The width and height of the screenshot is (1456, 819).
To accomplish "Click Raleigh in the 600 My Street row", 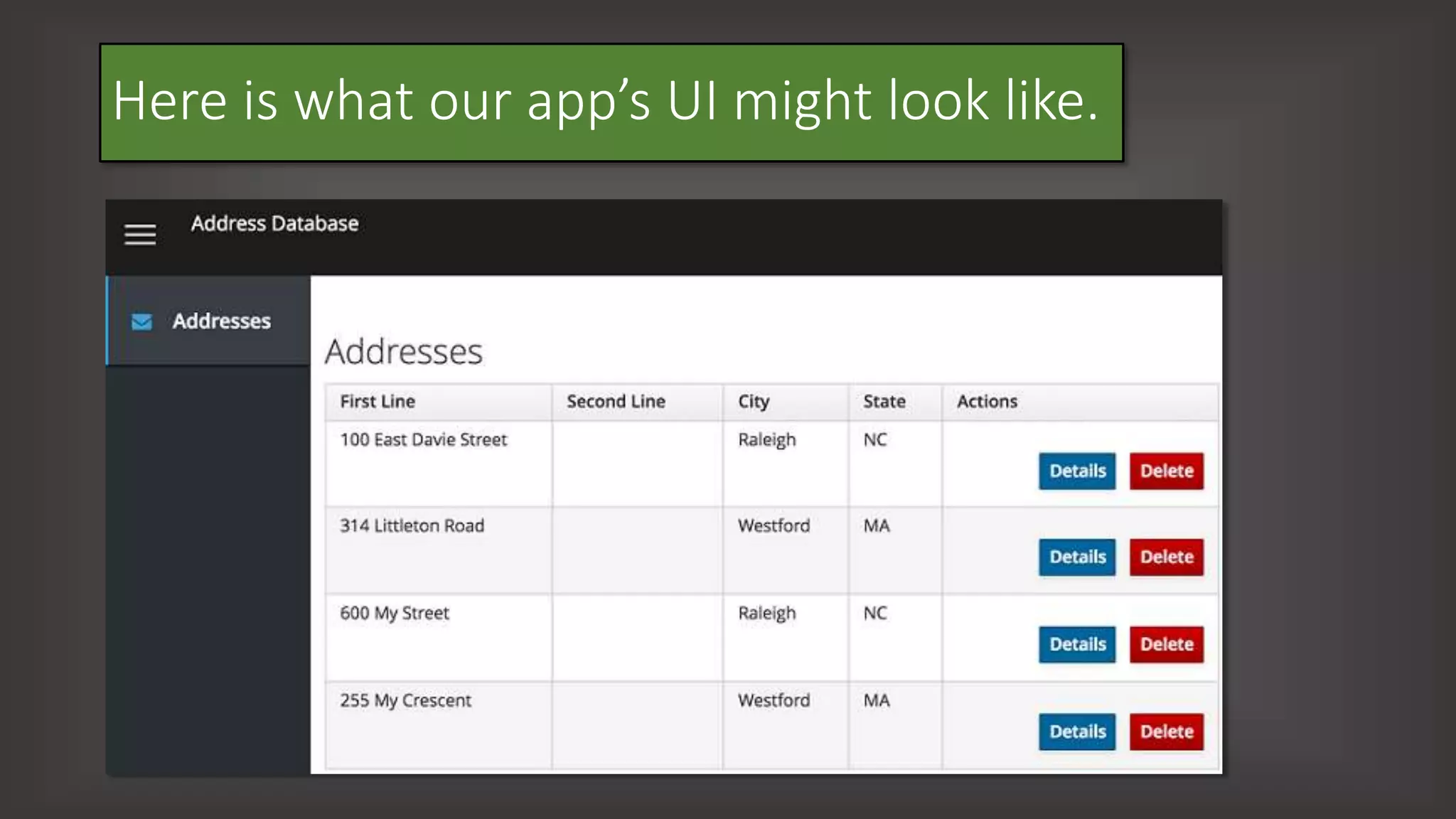I will click(x=767, y=614).
